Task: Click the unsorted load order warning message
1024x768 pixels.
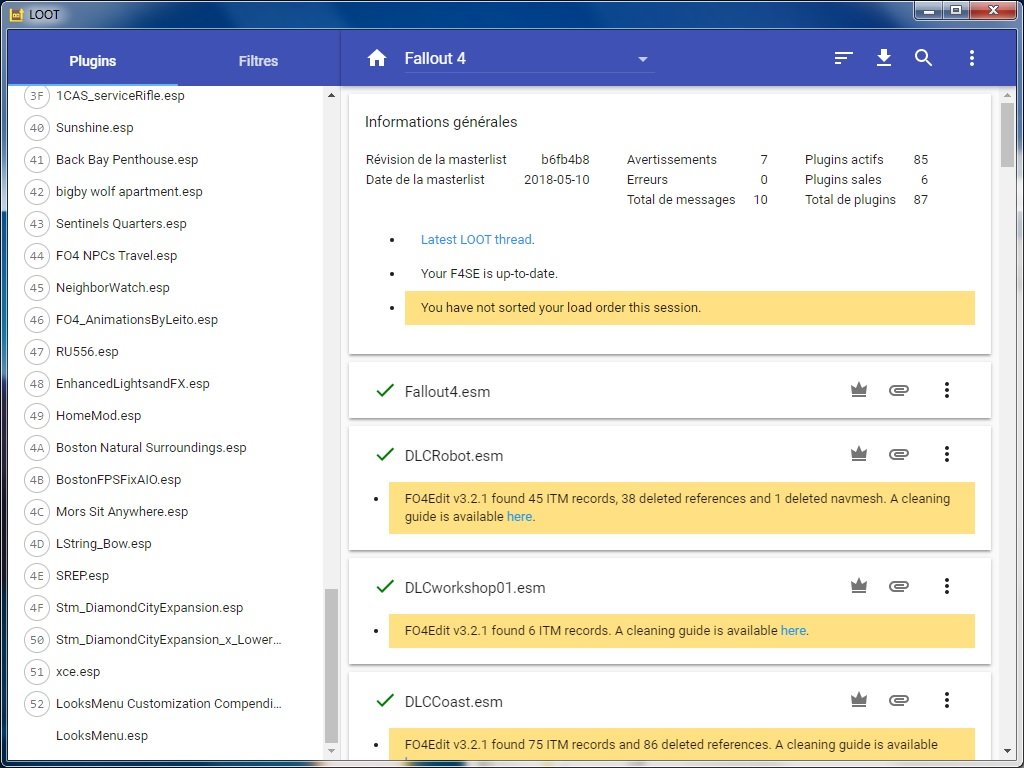Action: (x=690, y=308)
